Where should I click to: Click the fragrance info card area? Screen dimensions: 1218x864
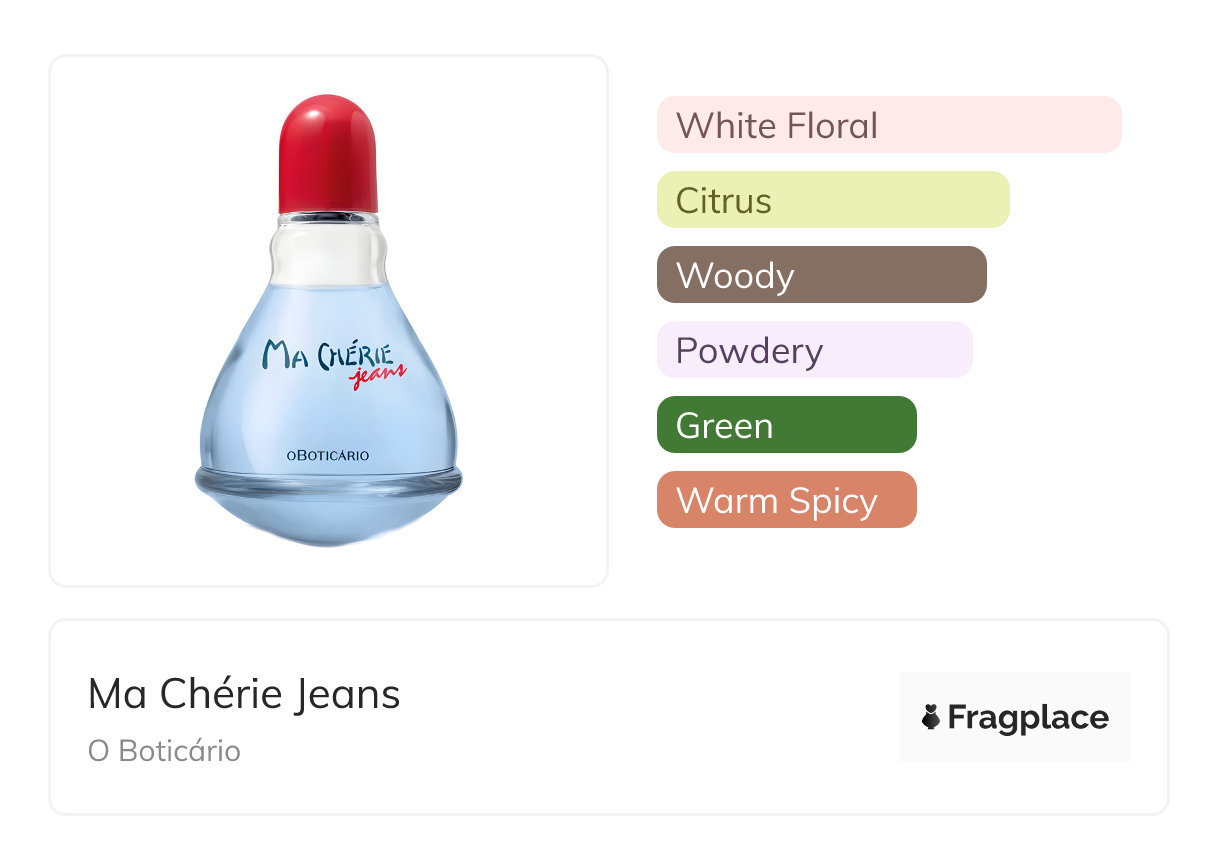pos(609,717)
